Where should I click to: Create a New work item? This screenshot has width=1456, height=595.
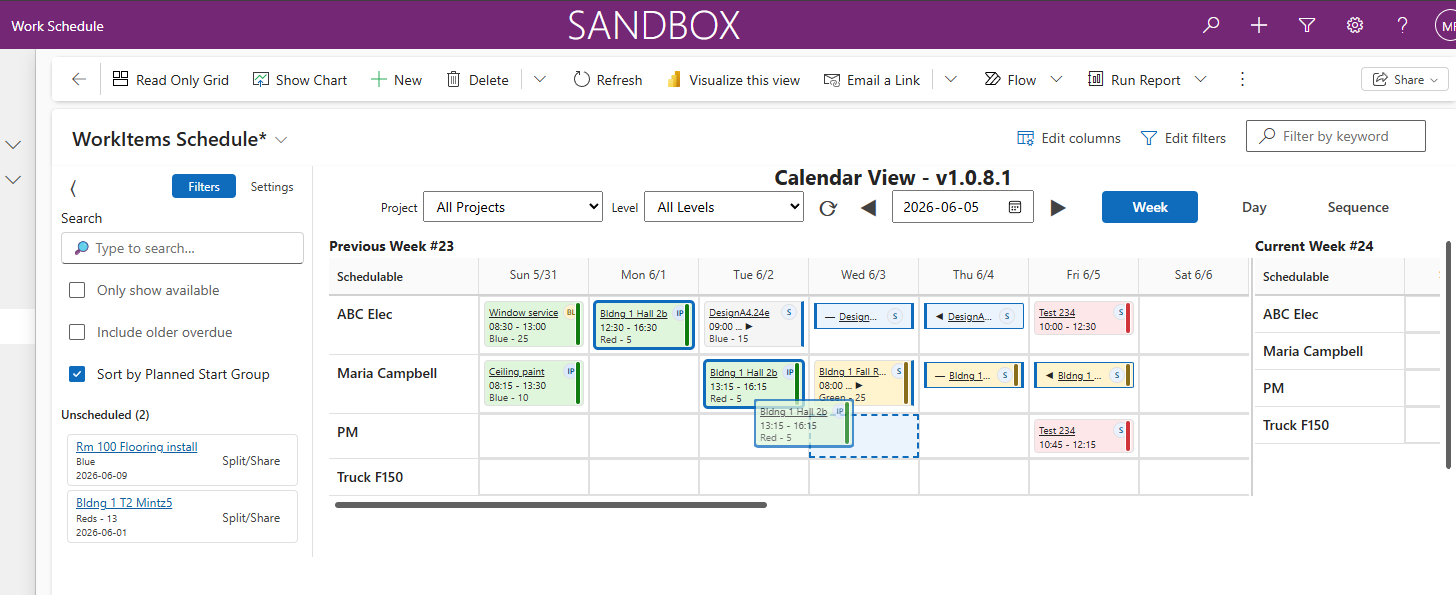click(396, 80)
